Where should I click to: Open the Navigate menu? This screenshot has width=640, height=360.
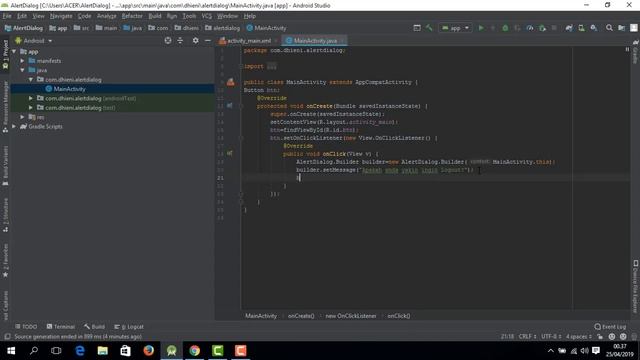61,16
